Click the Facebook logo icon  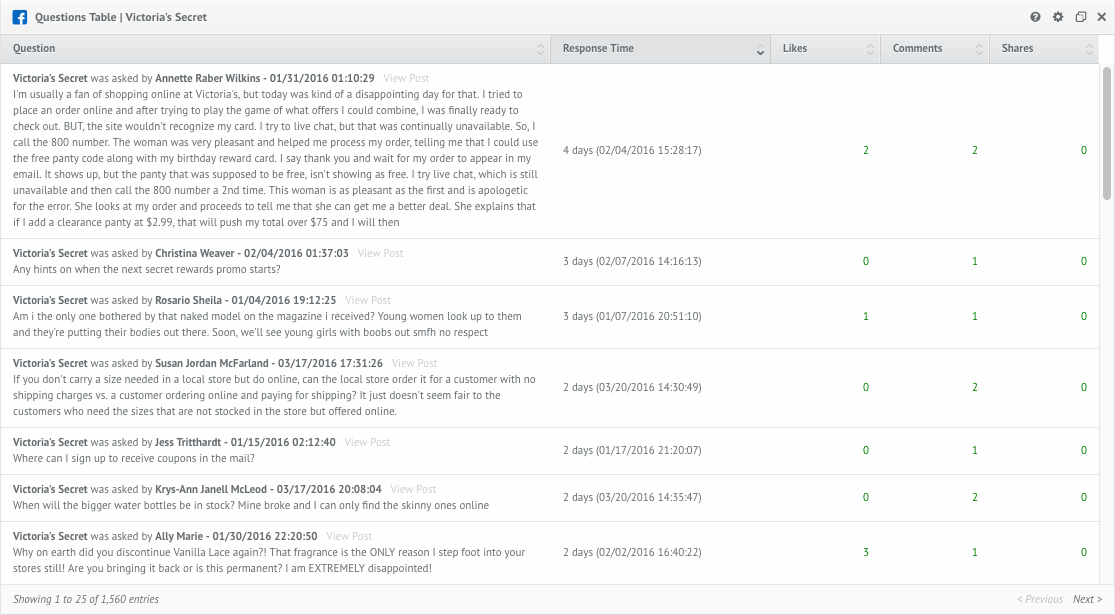click(x=20, y=17)
